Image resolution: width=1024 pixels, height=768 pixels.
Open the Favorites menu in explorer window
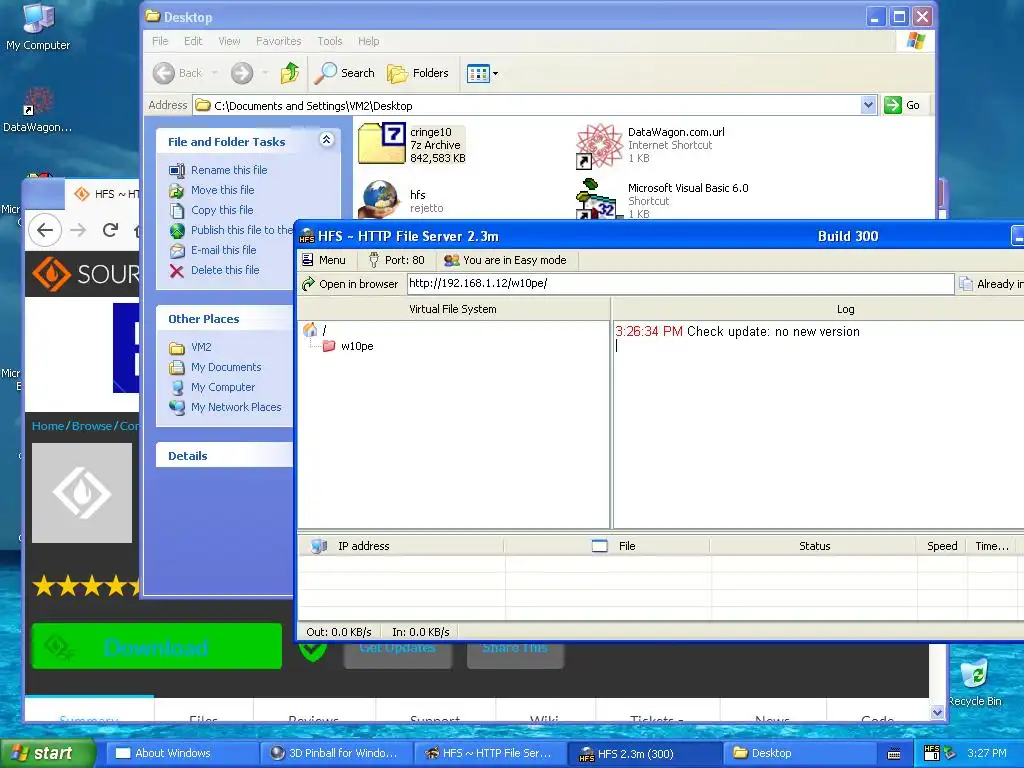(x=279, y=41)
